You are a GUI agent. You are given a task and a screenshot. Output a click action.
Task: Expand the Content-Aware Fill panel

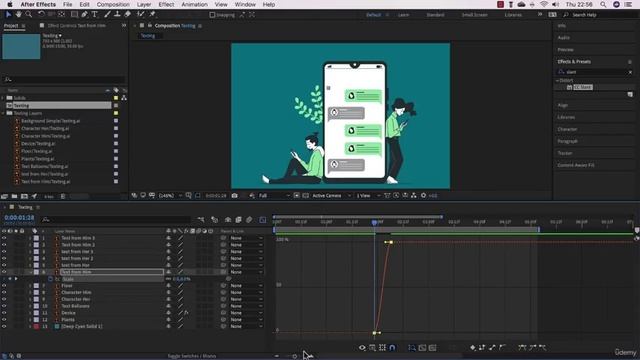click(x=576, y=165)
